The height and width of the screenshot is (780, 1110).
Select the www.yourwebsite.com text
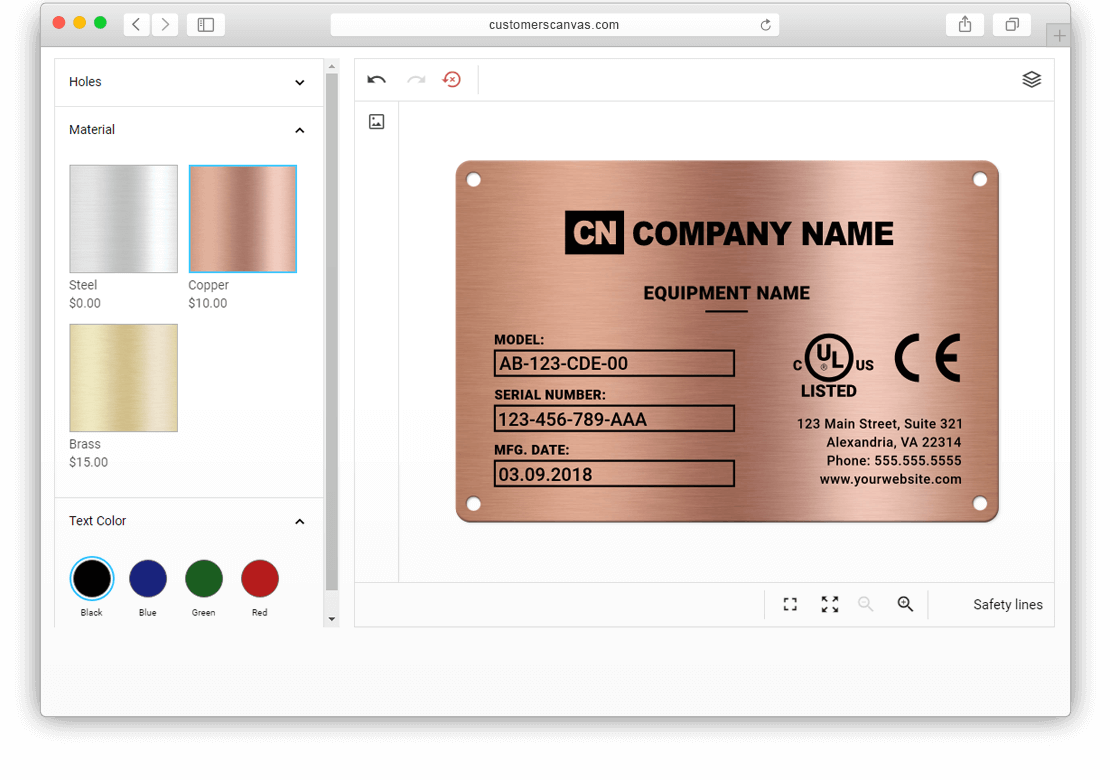[x=891, y=479]
